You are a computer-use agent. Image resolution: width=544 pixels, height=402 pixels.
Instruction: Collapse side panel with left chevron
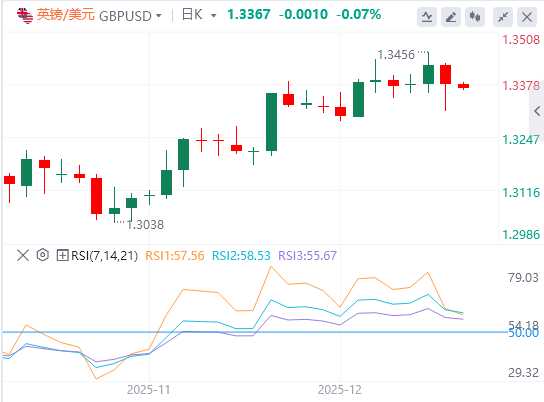click(537, 111)
